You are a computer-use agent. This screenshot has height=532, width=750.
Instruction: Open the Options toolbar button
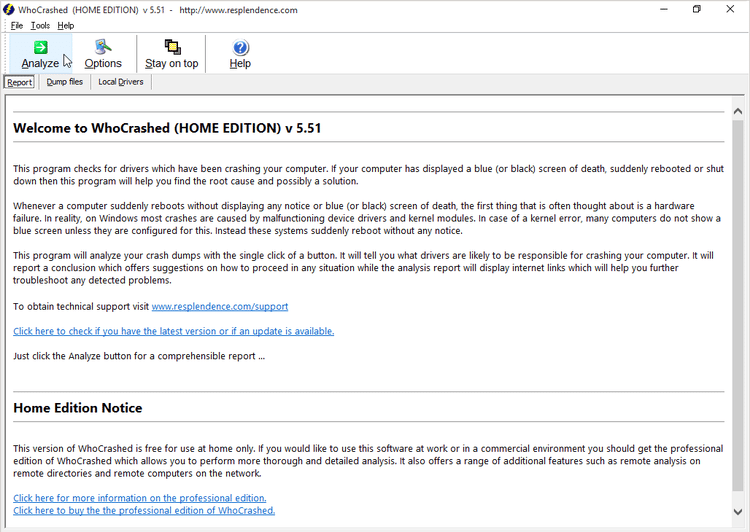(103, 54)
